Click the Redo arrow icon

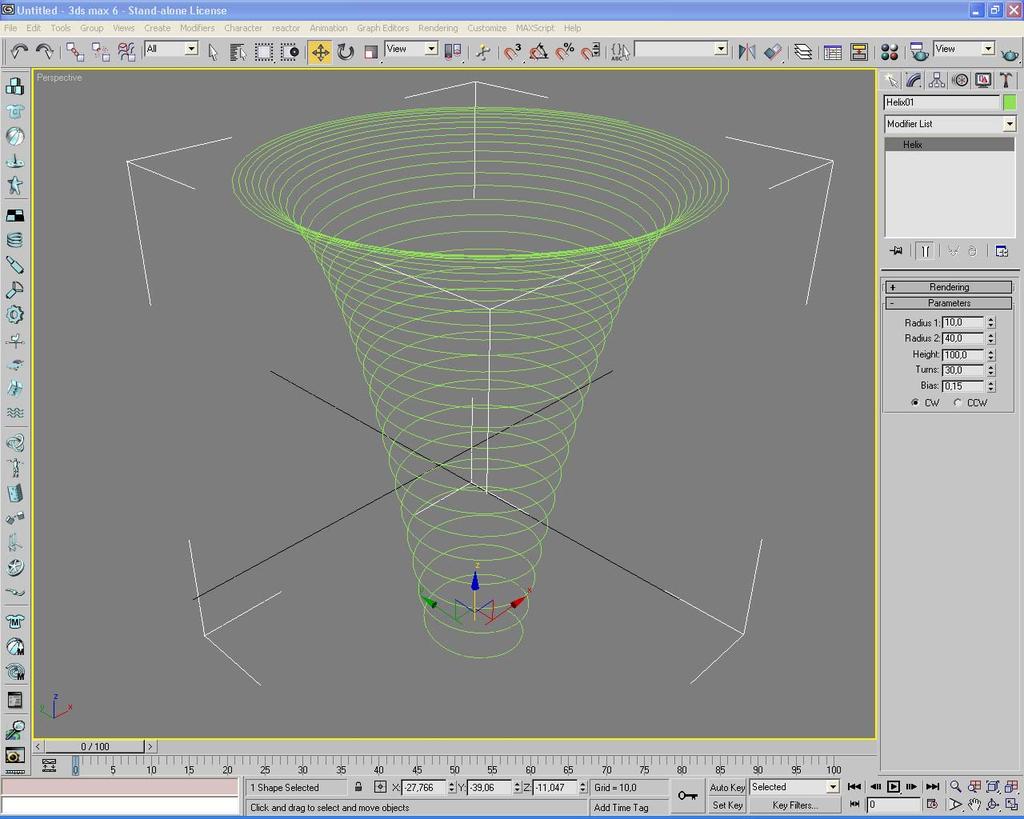44,51
